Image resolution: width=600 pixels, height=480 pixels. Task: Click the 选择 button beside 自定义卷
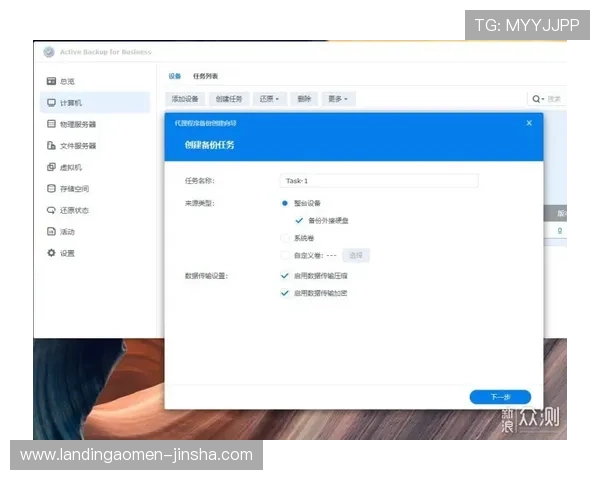coord(356,255)
